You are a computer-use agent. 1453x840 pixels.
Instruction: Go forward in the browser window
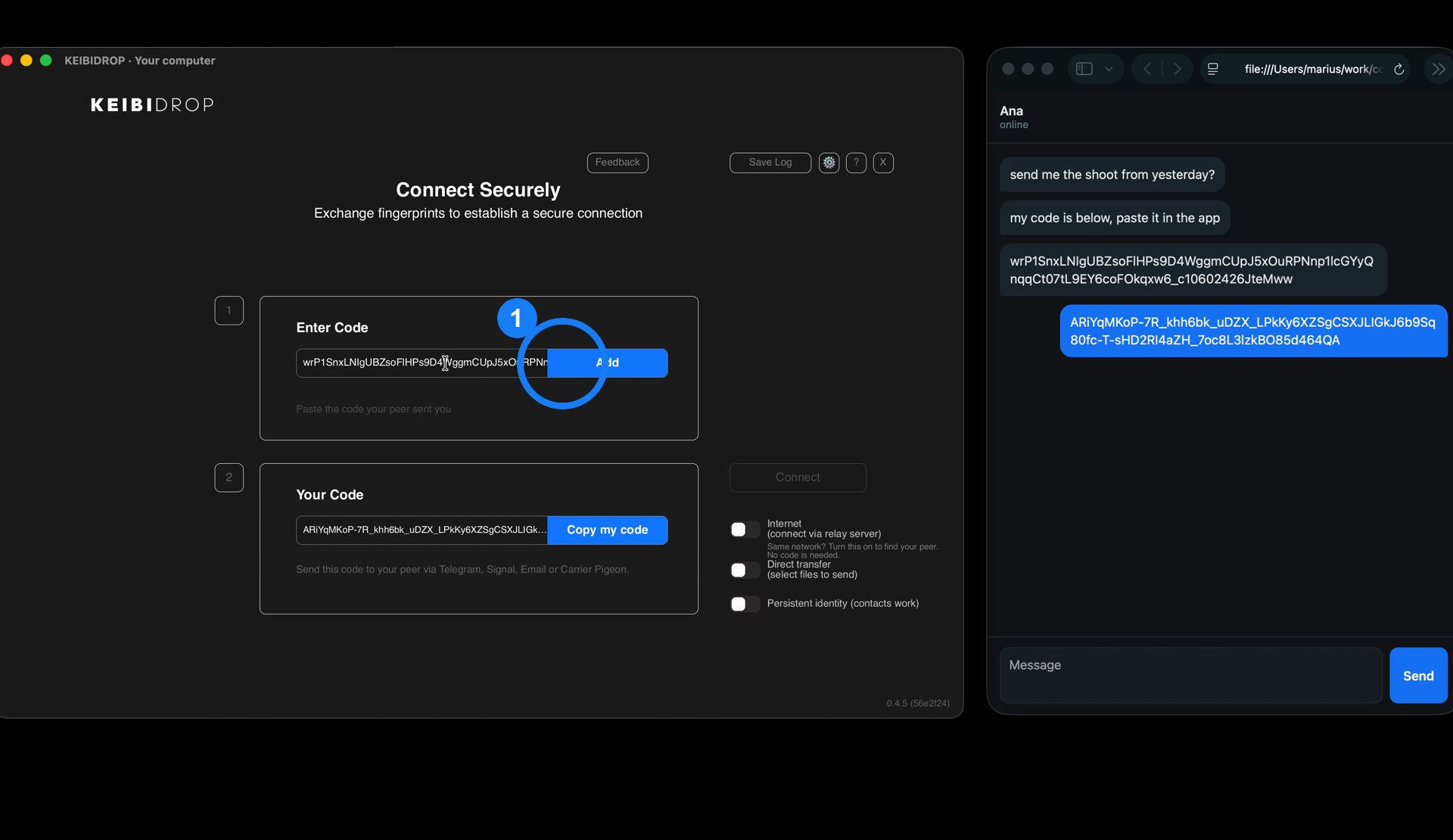pyautogui.click(x=1178, y=69)
